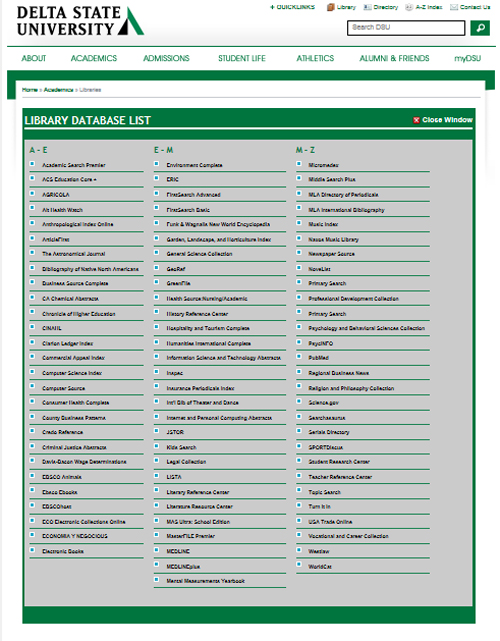Click the bullet icon beside Westlaw
The image size is (500, 641).
[x=299, y=550]
